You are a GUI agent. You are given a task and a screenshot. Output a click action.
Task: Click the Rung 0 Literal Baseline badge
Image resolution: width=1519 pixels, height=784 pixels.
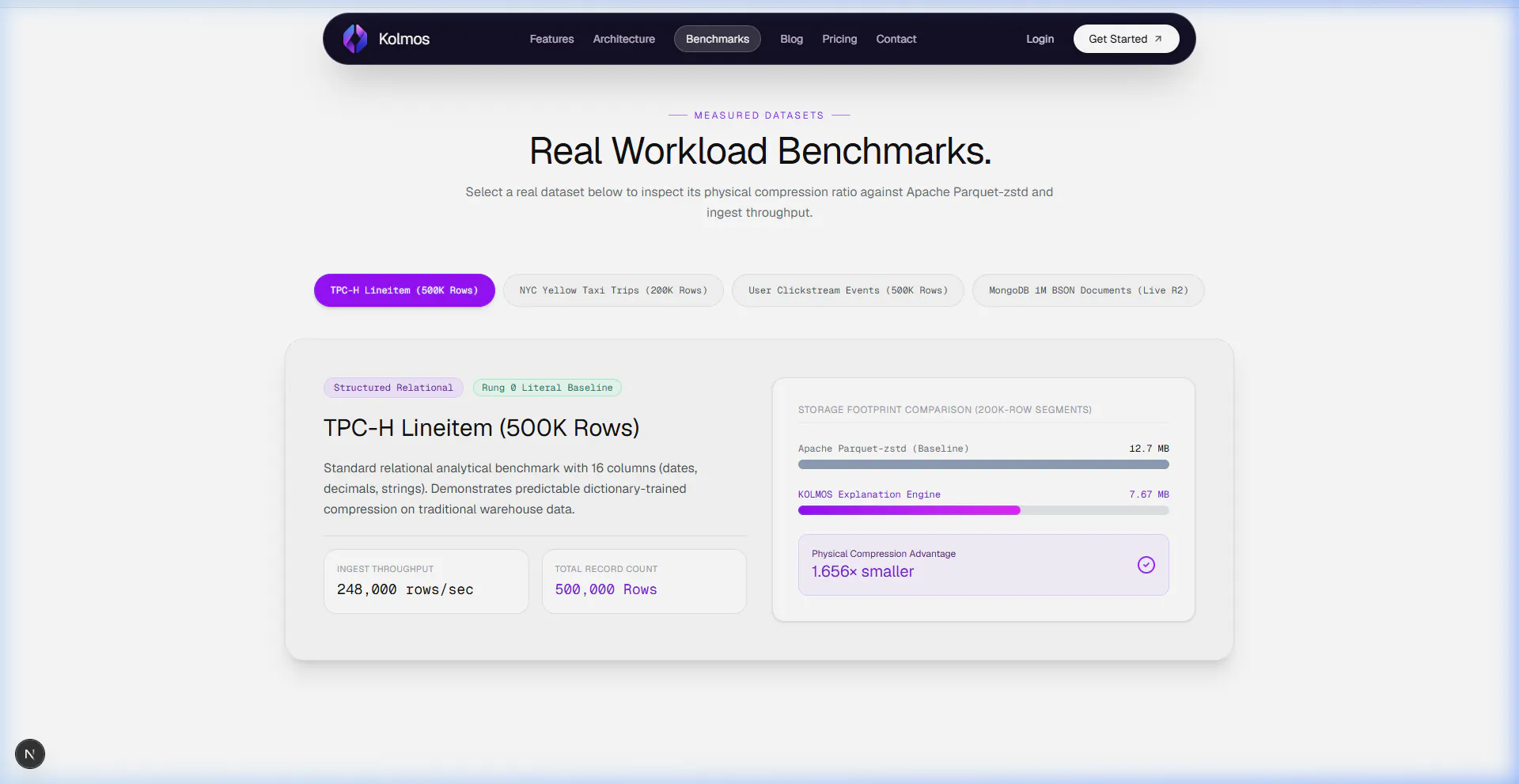547,388
